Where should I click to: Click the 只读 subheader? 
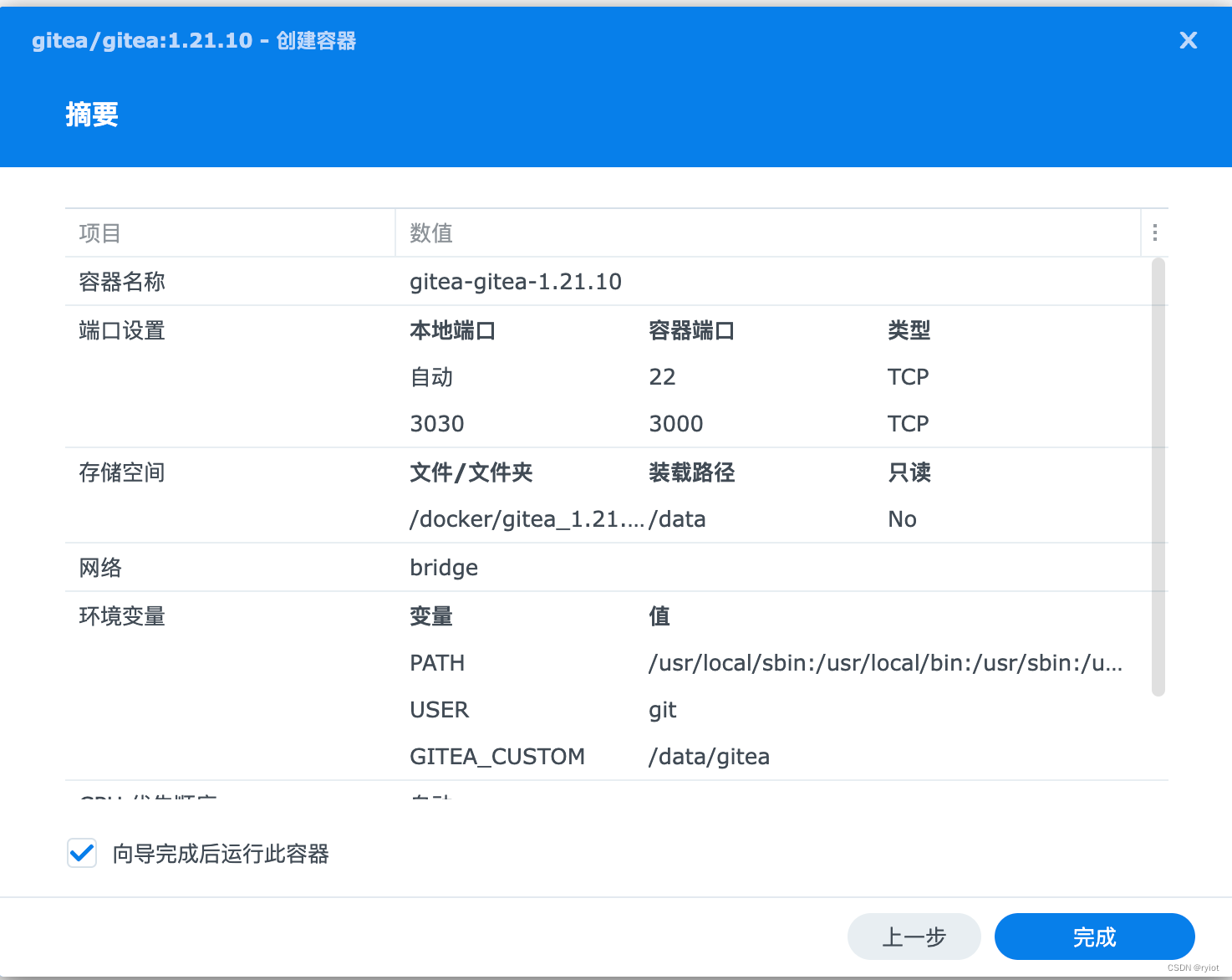coord(909,472)
